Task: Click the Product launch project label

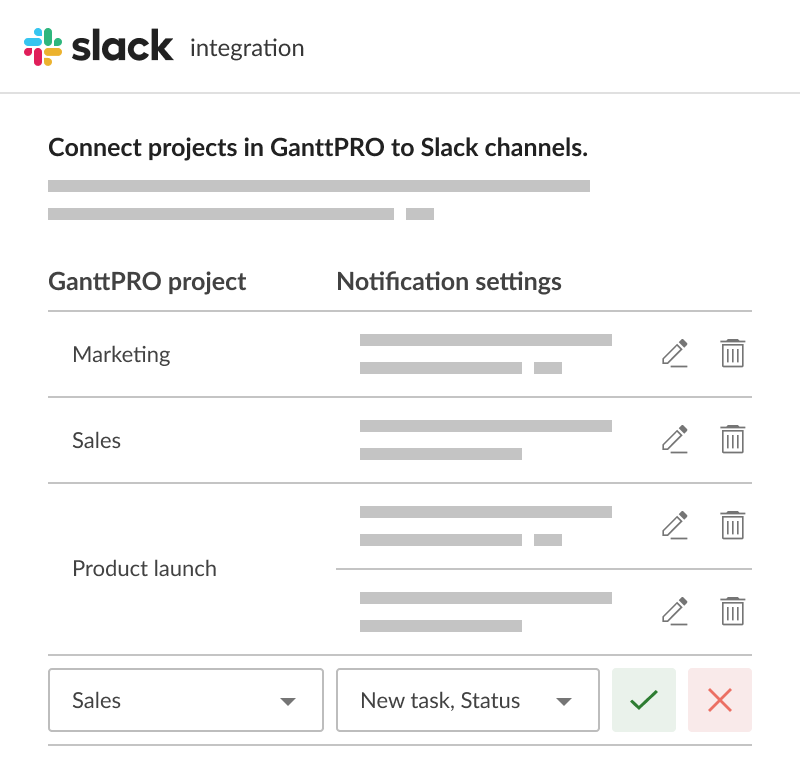Action: (144, 568)
